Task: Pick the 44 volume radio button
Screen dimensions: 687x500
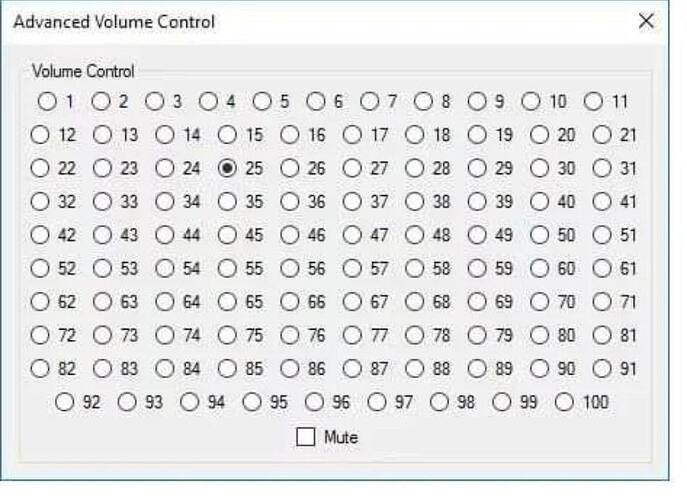Action: coord(166,235)
